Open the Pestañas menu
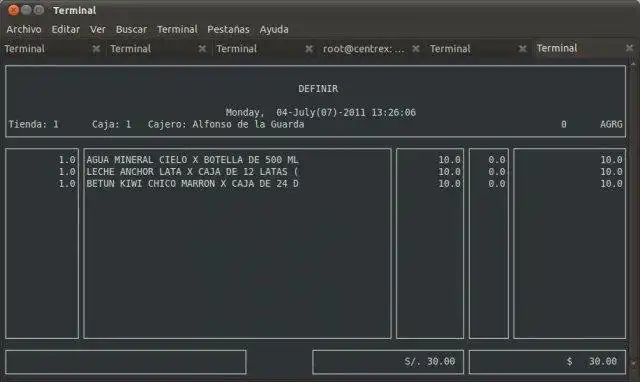The image size is (640, 382). click(x=228, y=29)
